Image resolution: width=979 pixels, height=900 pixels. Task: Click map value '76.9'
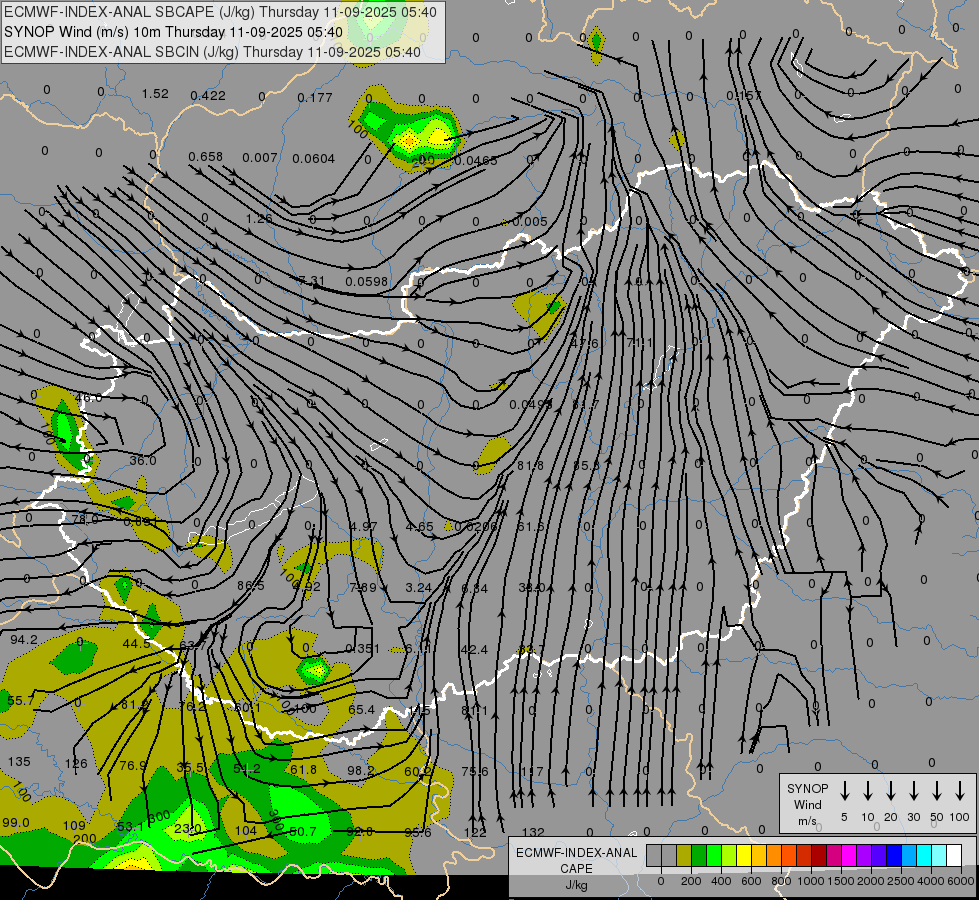pos(133,765)
